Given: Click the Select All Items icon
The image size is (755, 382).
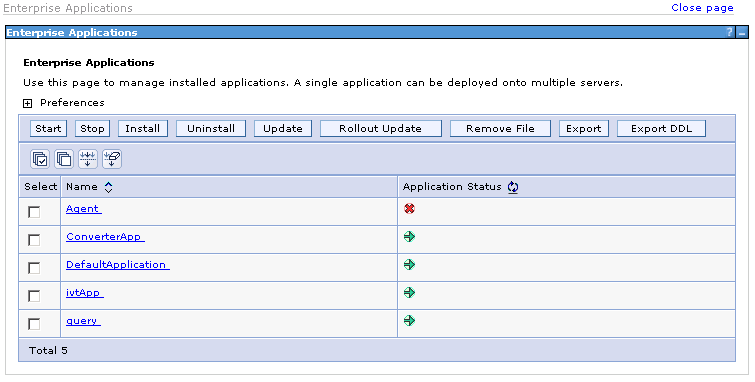Looking at the screenshot, I should [x=40, y=159].
